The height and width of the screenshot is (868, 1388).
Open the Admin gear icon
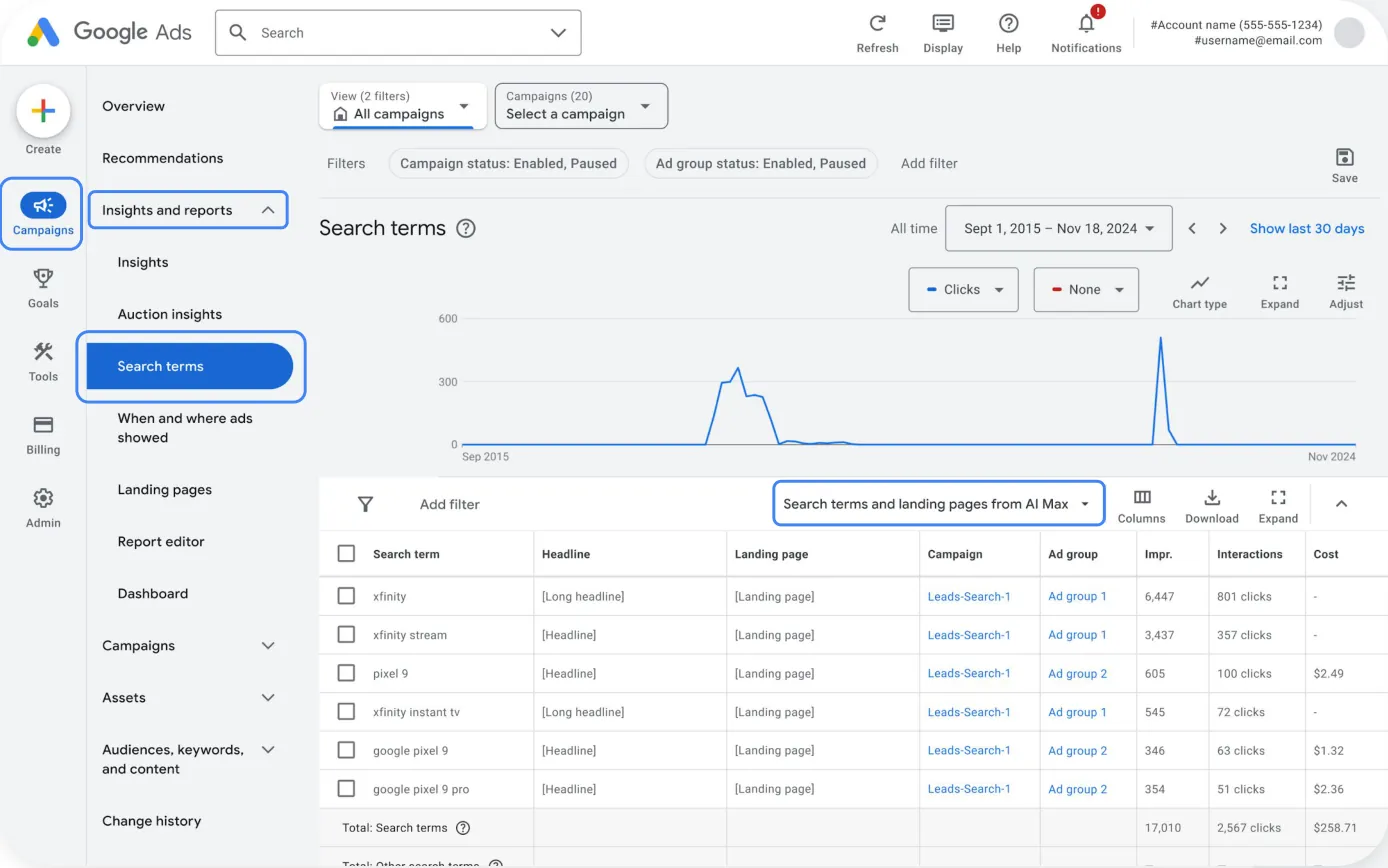coord(43,497)
